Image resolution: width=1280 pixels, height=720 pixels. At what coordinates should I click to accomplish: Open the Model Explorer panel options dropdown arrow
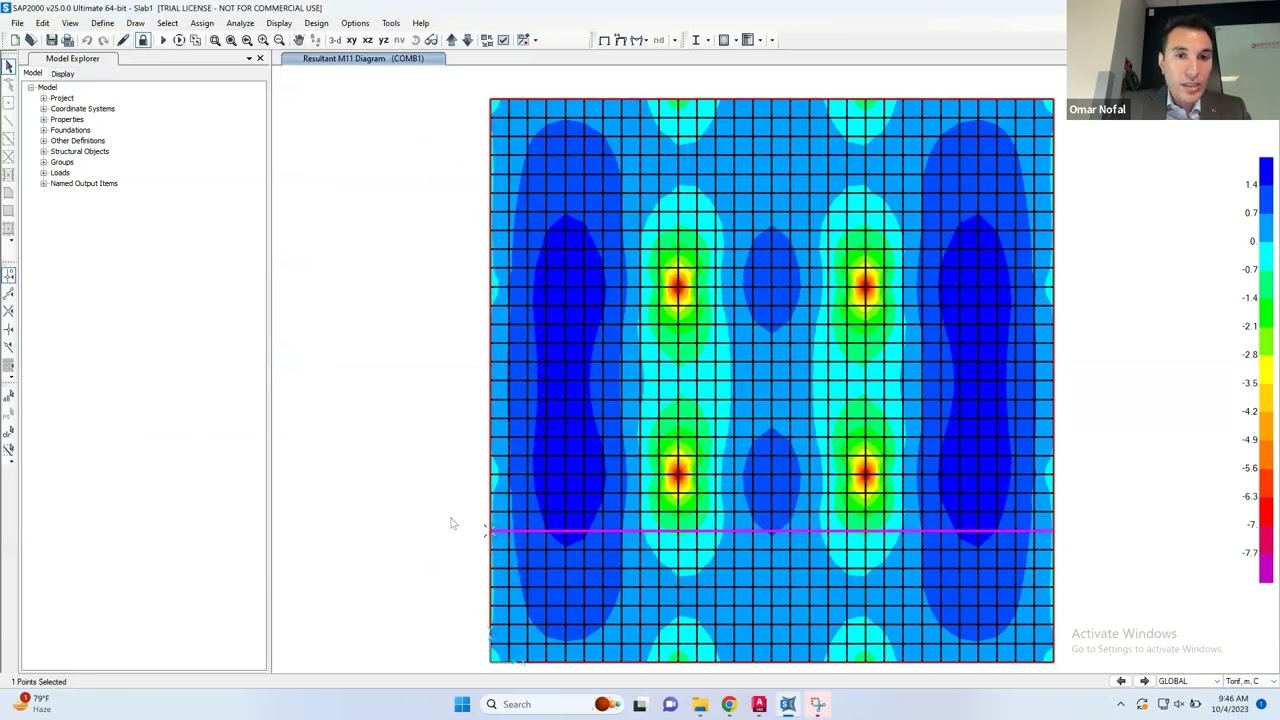click(x=249, y=58)
